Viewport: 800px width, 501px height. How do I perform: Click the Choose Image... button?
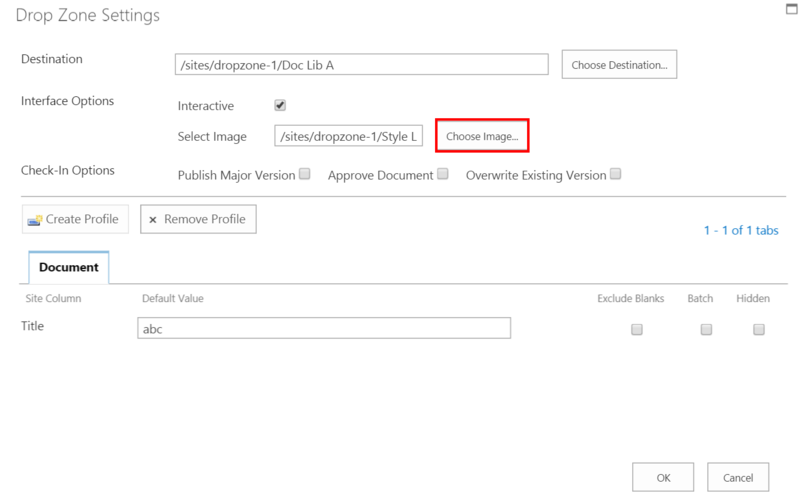482,136
